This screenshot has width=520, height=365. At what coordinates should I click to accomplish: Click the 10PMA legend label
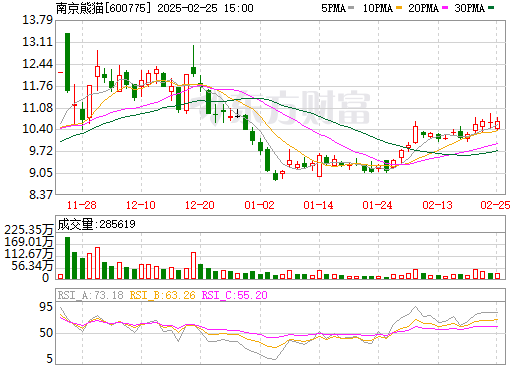click(378, 8)
